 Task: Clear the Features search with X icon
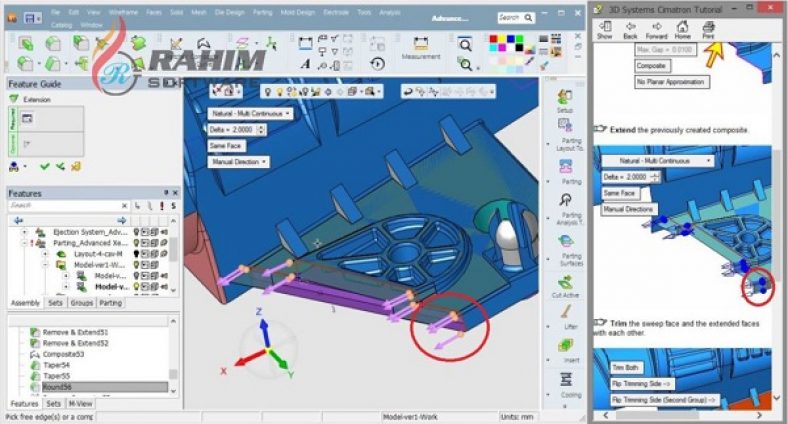[x=125, y=205]
